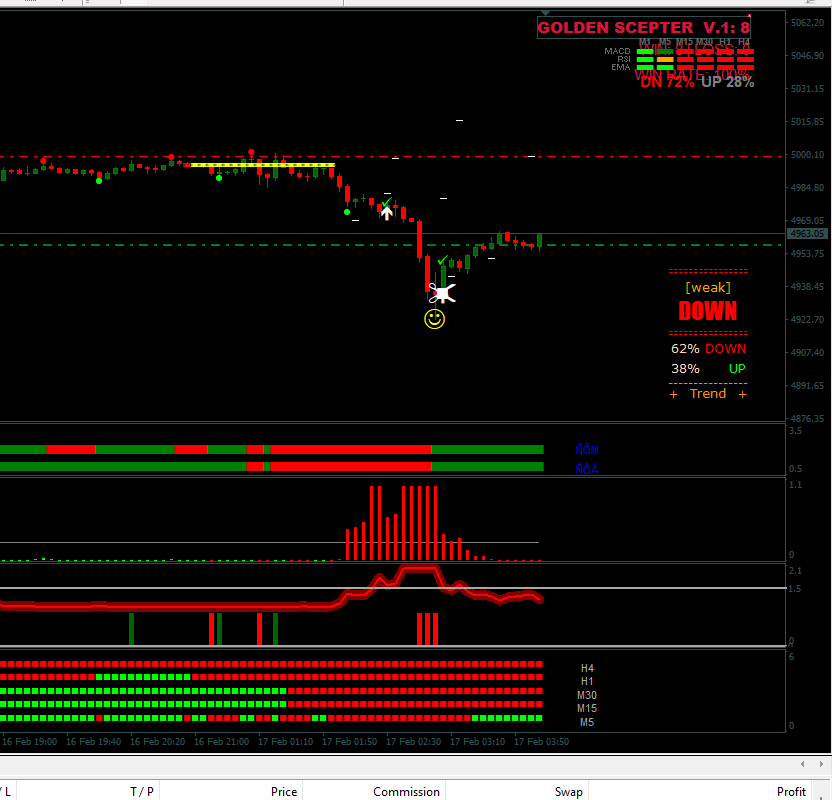The image size is (832, 800).
Task: Click the Profit column header
Action: tap(791, 791)
